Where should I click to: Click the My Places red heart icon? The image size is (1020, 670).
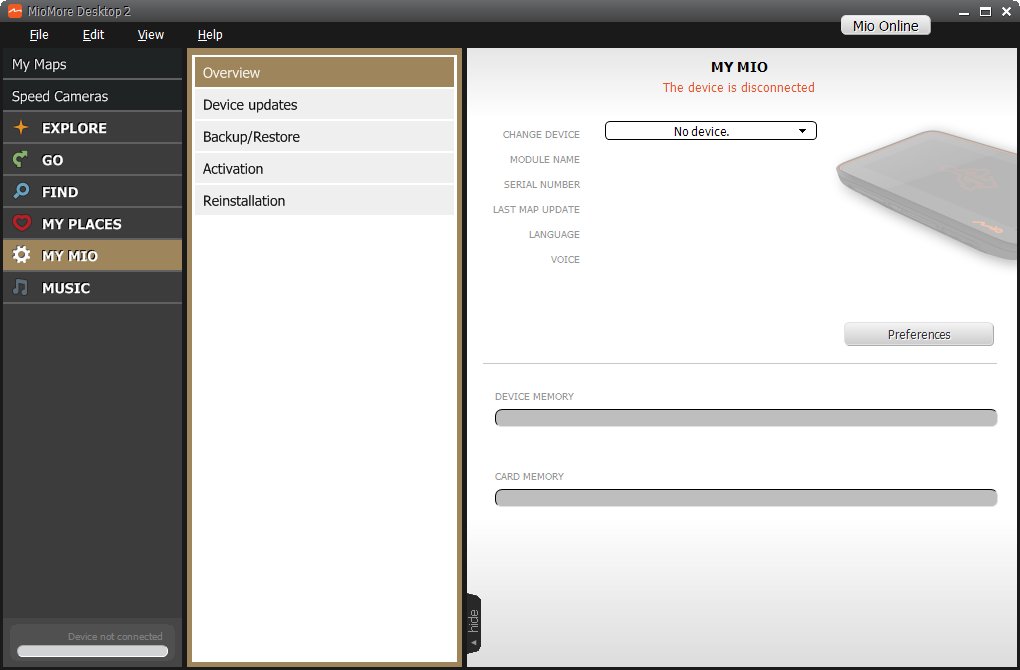click(21, 223)
